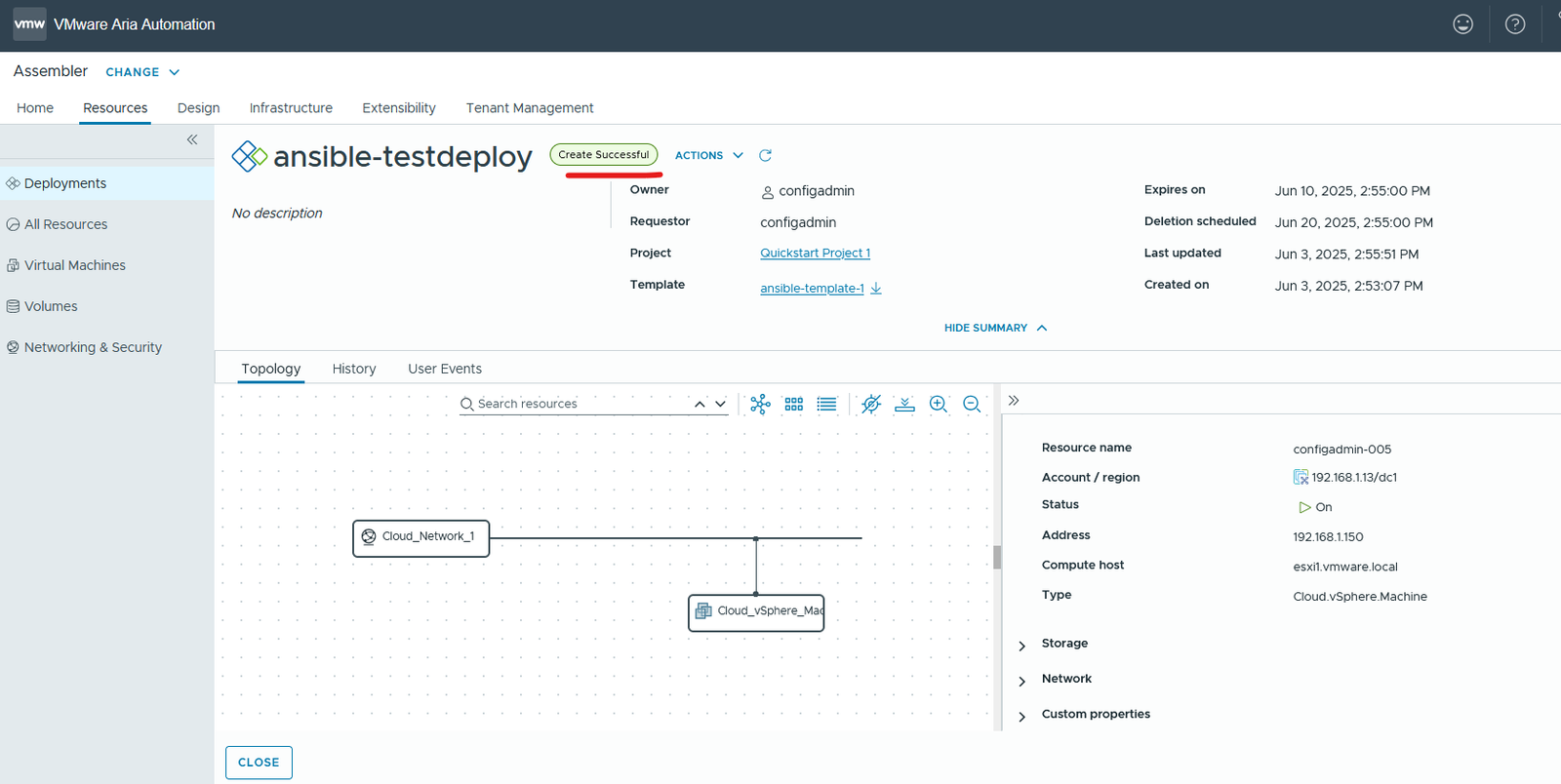Click the topology panel vertical scrollbar
This screenshot has width=1561, height=784.
pos(997,557)
